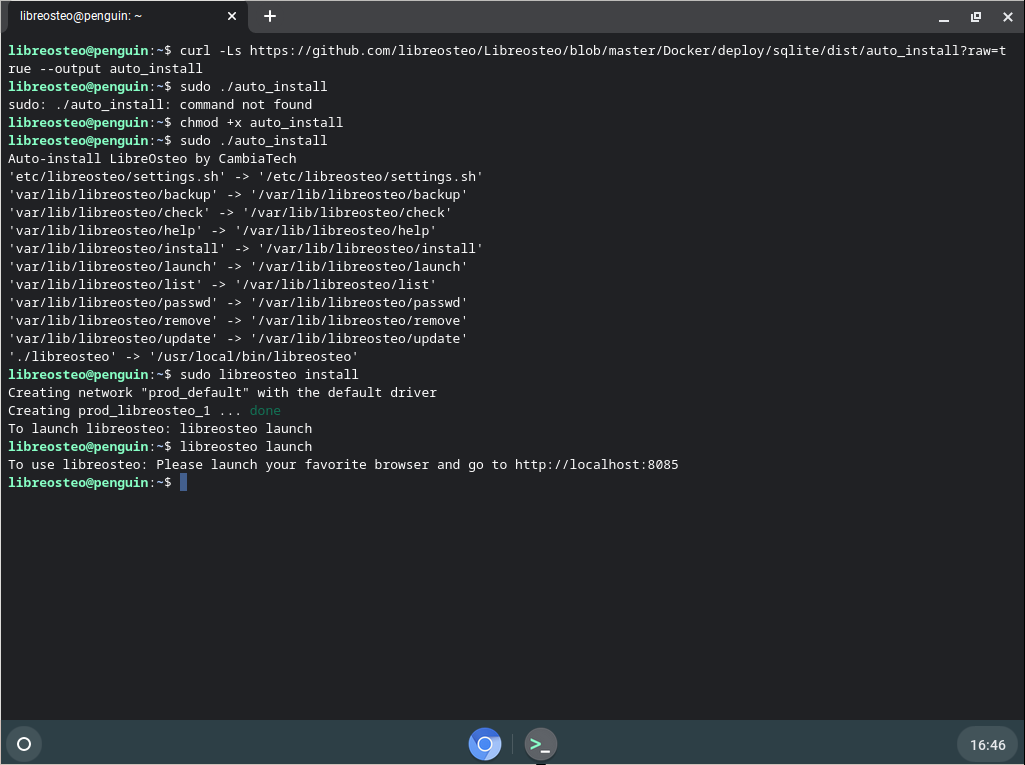1025x765 pixels.
Task: Open Chrome browser from the shelf
Action: tap(485, 744)
